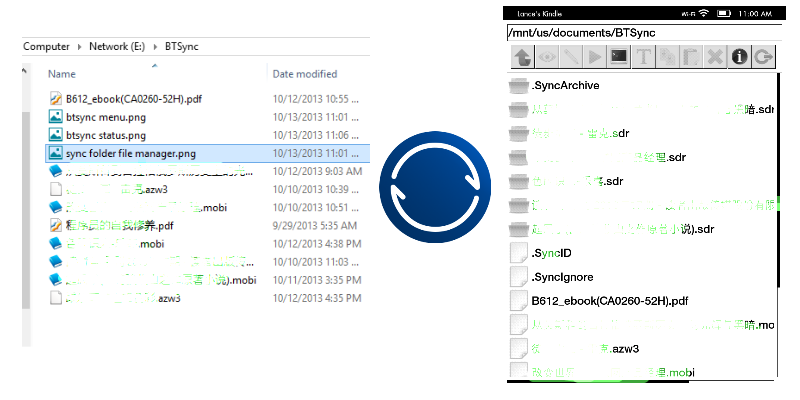The image size is (800, 400).
Task: Click the paste clipboard icon in Kindle toolbar
Action: [691, 57]
